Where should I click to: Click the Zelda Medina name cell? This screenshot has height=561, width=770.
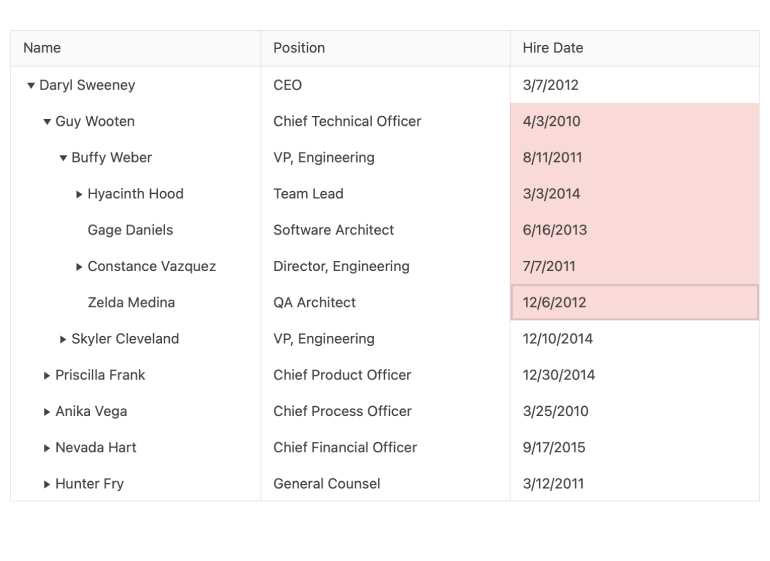pyautogui.click(x=131, y=302)
